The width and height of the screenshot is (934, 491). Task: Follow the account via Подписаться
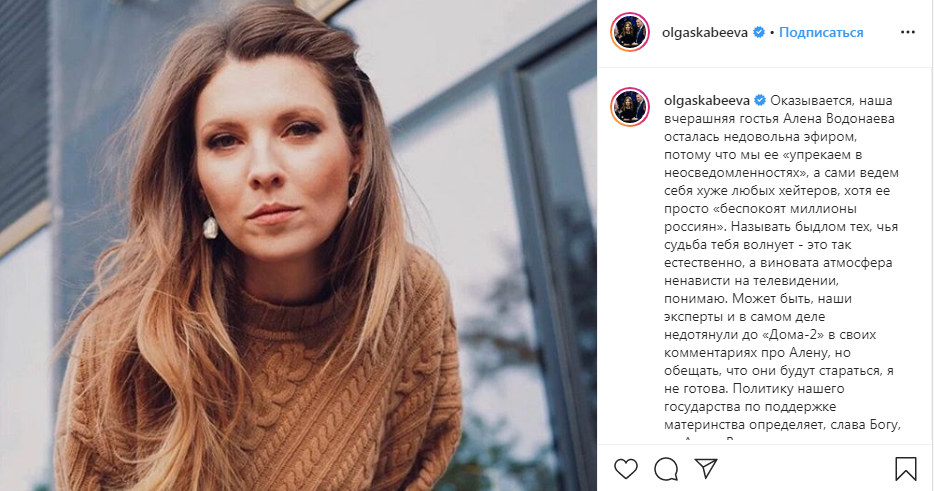click(821, 32)
